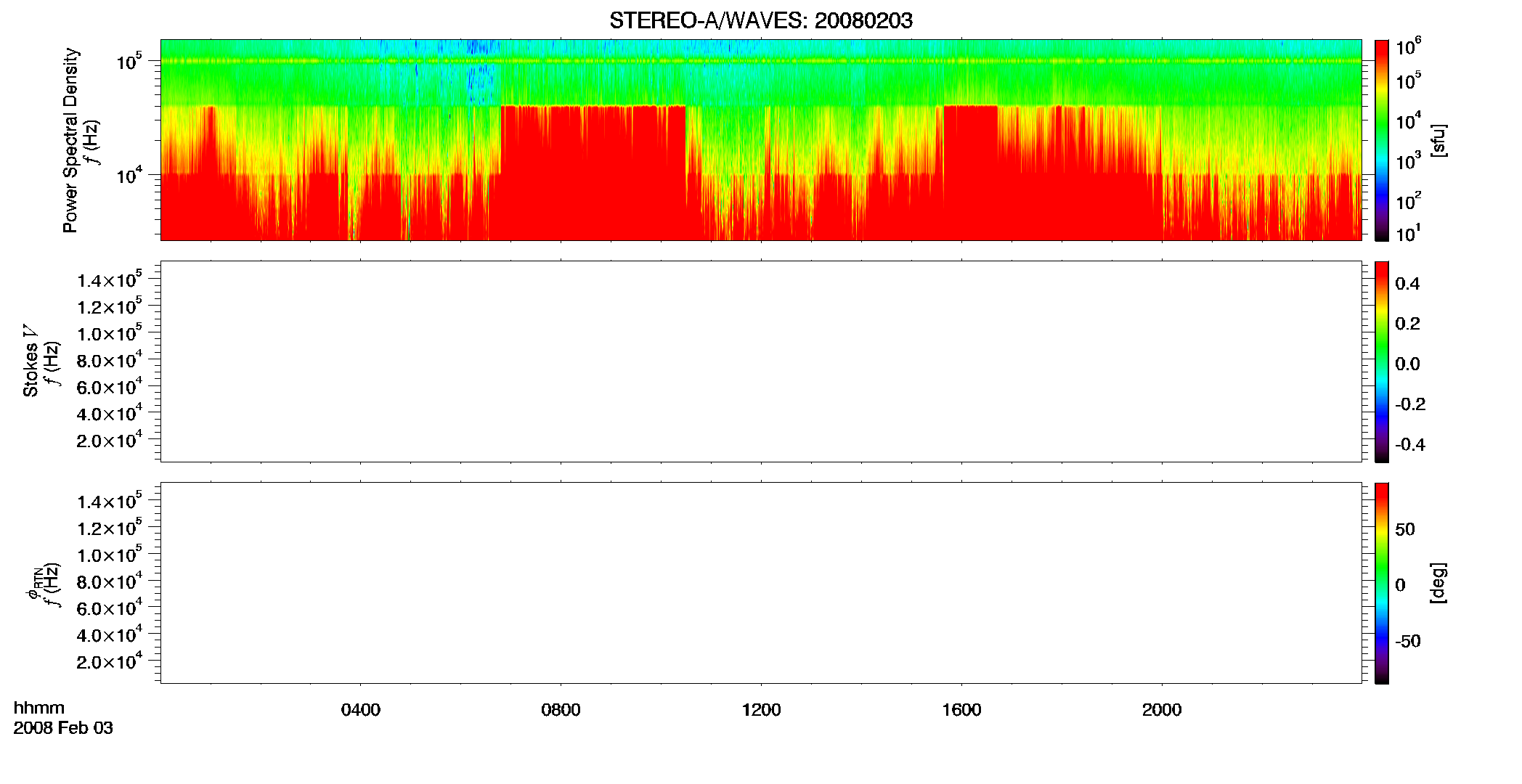Click the 8.0×10^4 tick in Stokes V panel
Image resolution: width=1522 pixels, height=784 pixels.
pyautogui.click(x=110, y=359)
